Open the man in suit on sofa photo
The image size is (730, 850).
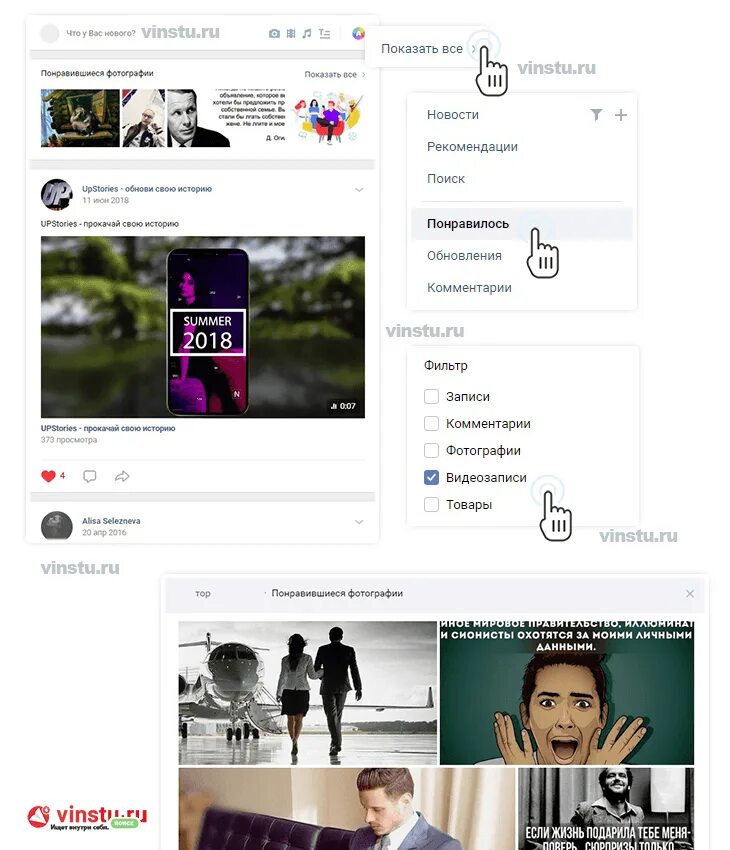tap(347, 809)
